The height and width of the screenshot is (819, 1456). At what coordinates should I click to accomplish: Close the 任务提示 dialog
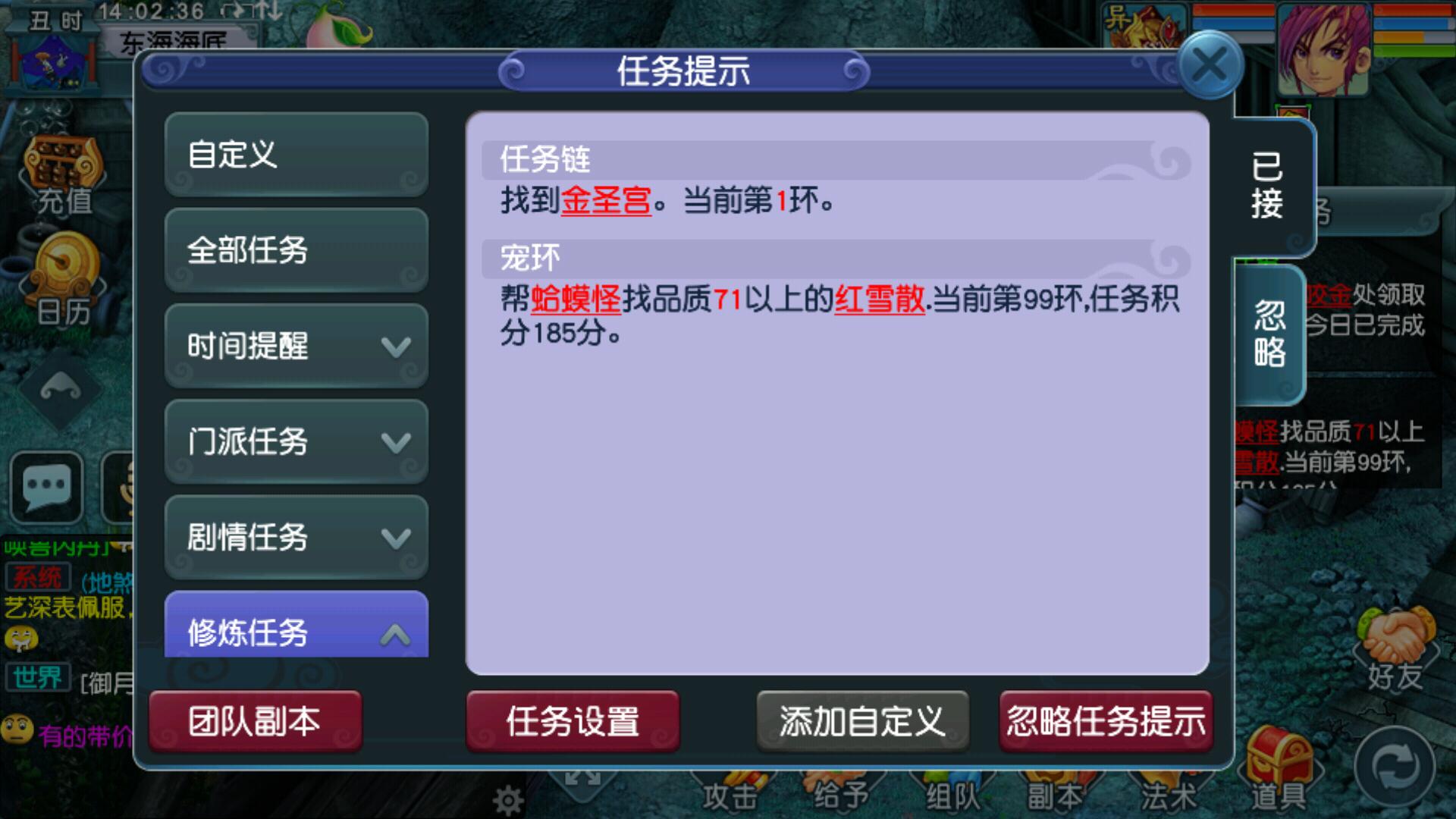1210,65
